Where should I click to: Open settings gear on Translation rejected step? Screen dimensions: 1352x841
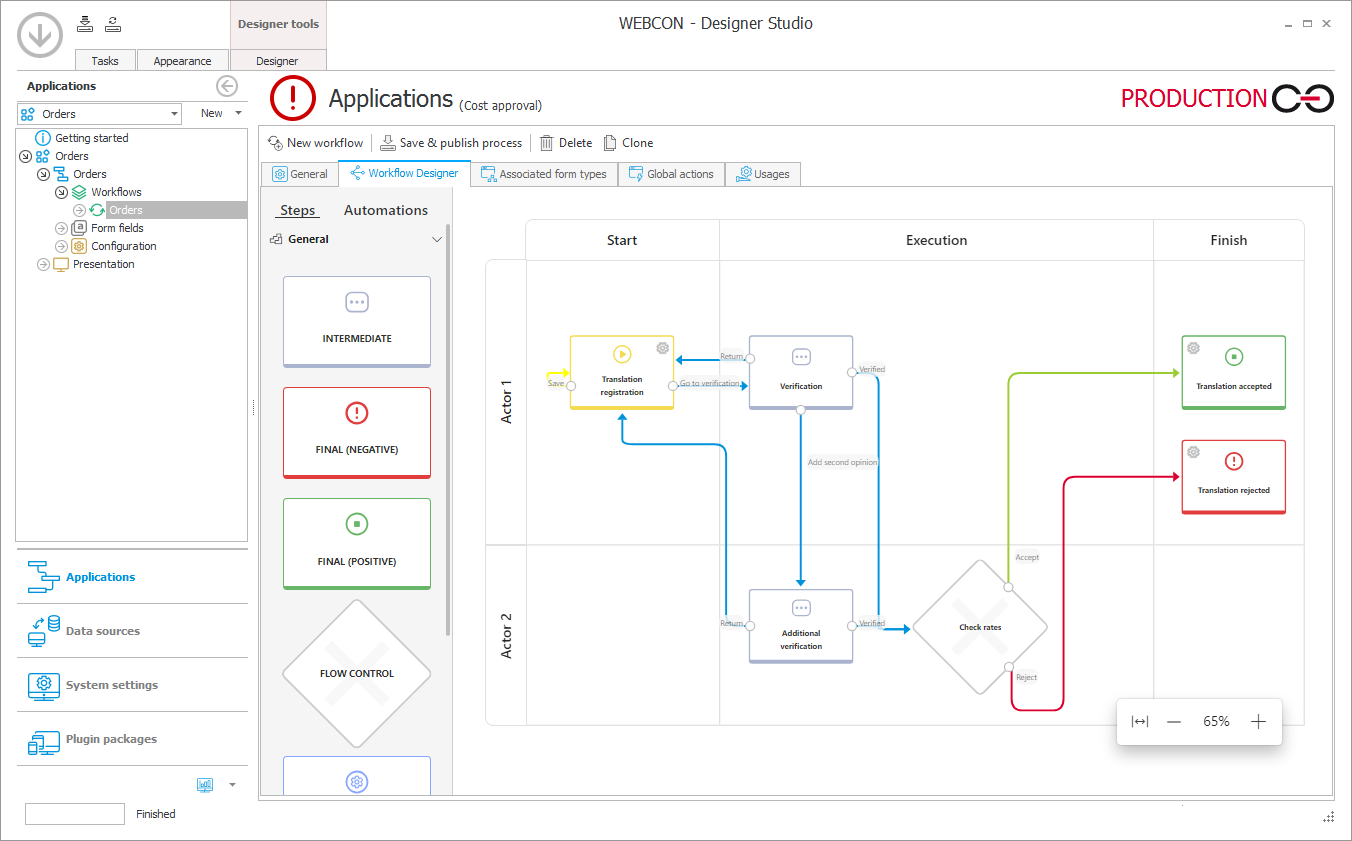(1193, 452)
